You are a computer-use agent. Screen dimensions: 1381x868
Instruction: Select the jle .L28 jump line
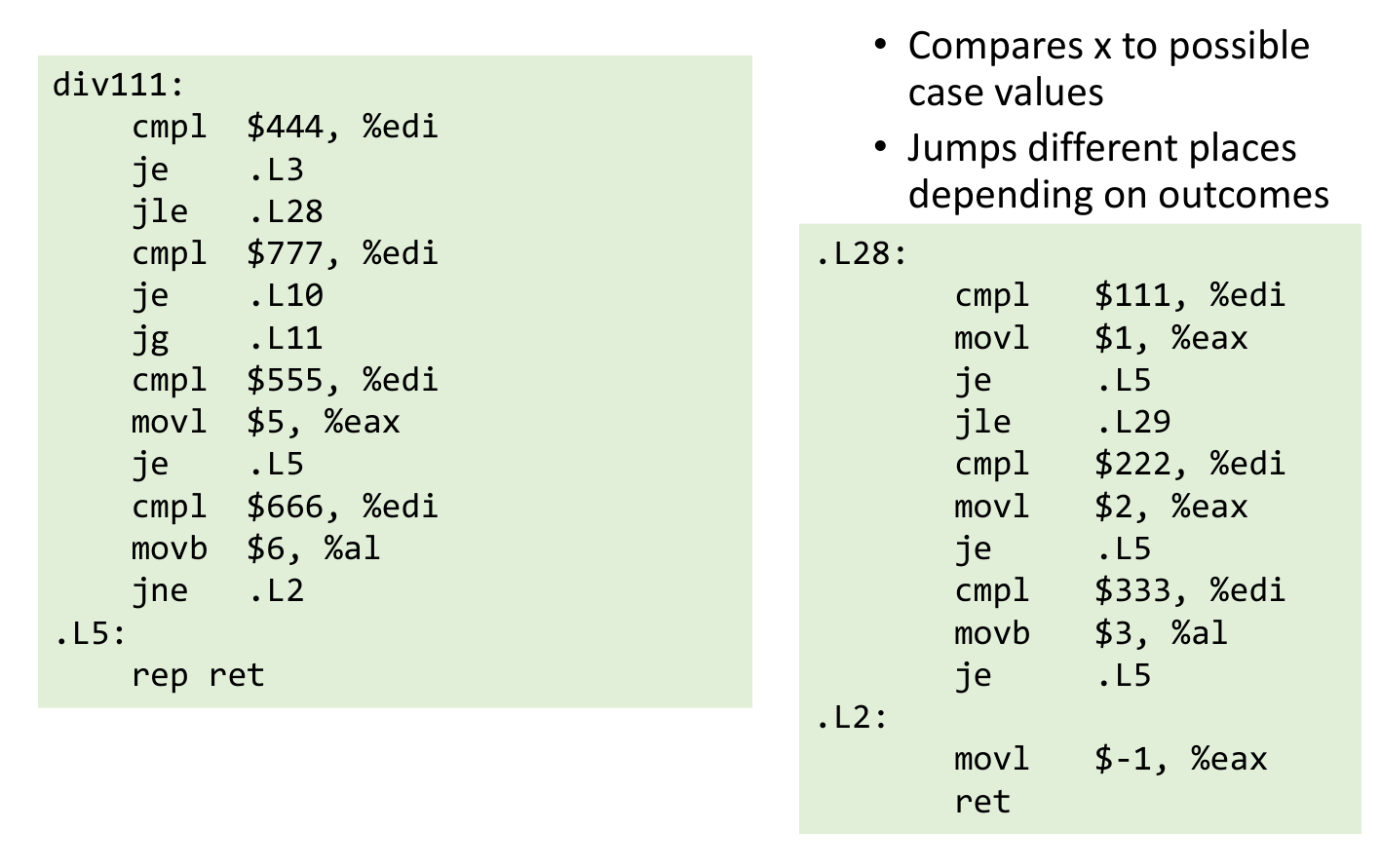[x=227, y=211]
